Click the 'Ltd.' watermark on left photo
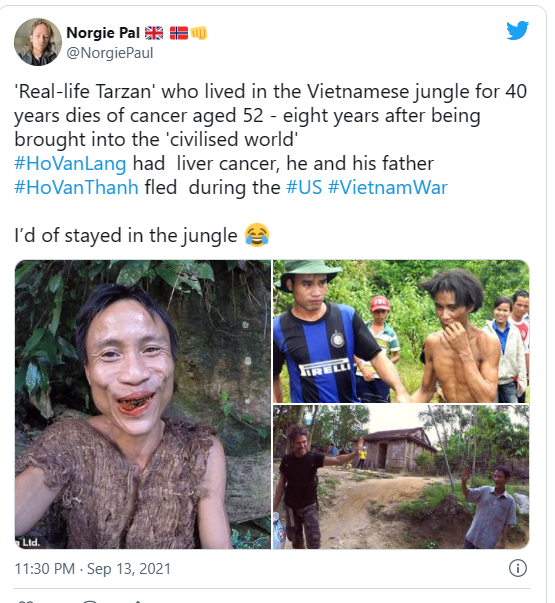 point(28,542)
